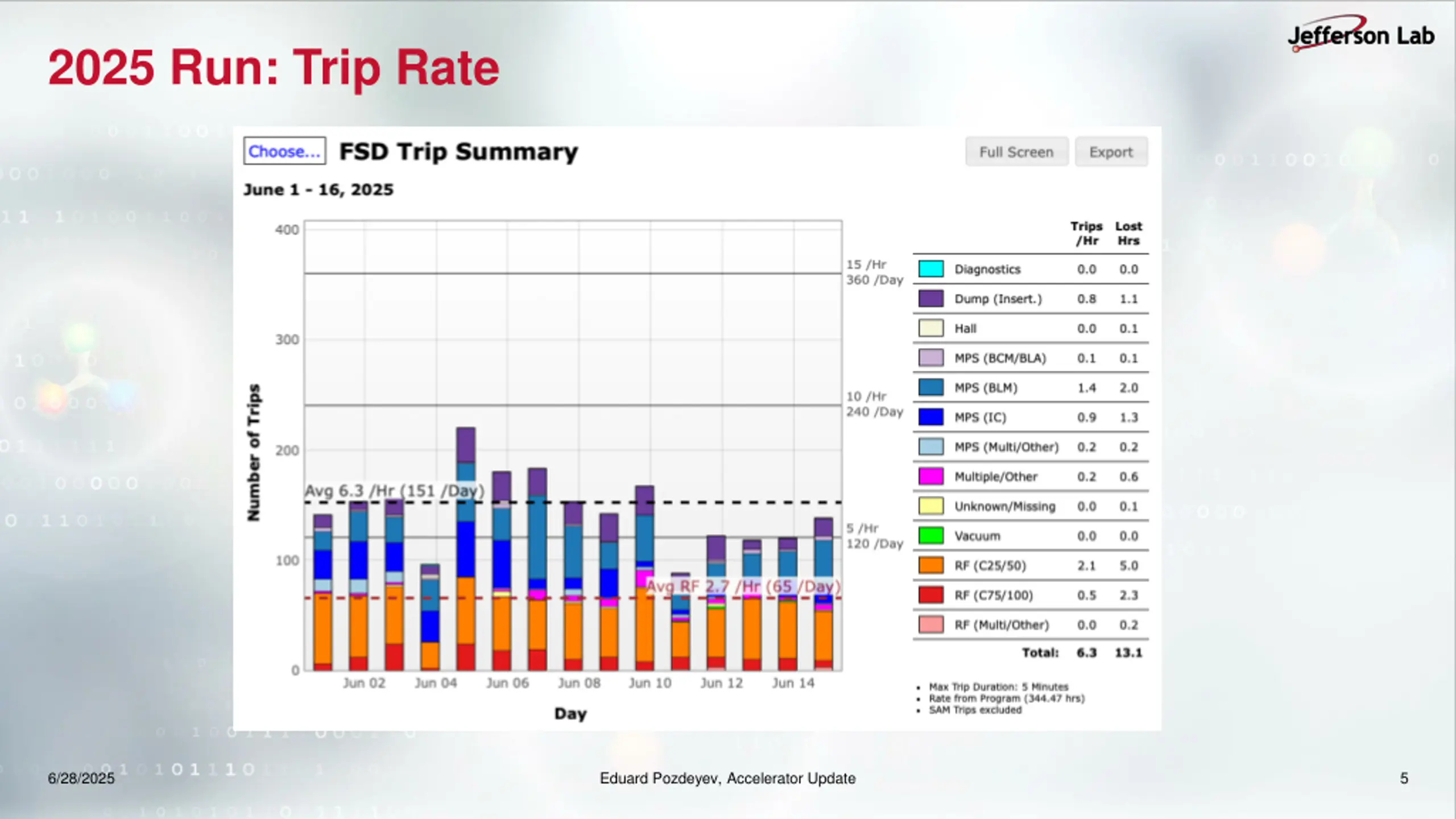Click the Jun 04 bar in chart
1456x819 pixels.
[x=430, y=617]
